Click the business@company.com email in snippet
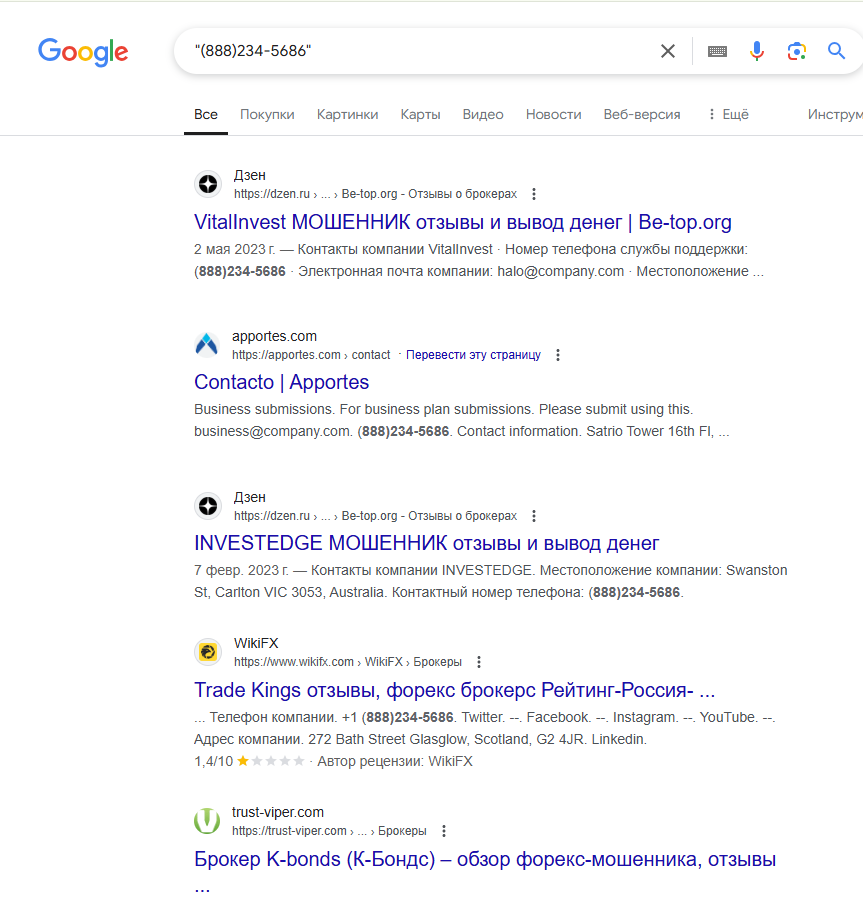This screenshot has height=897, width=863. pos(272,431)
